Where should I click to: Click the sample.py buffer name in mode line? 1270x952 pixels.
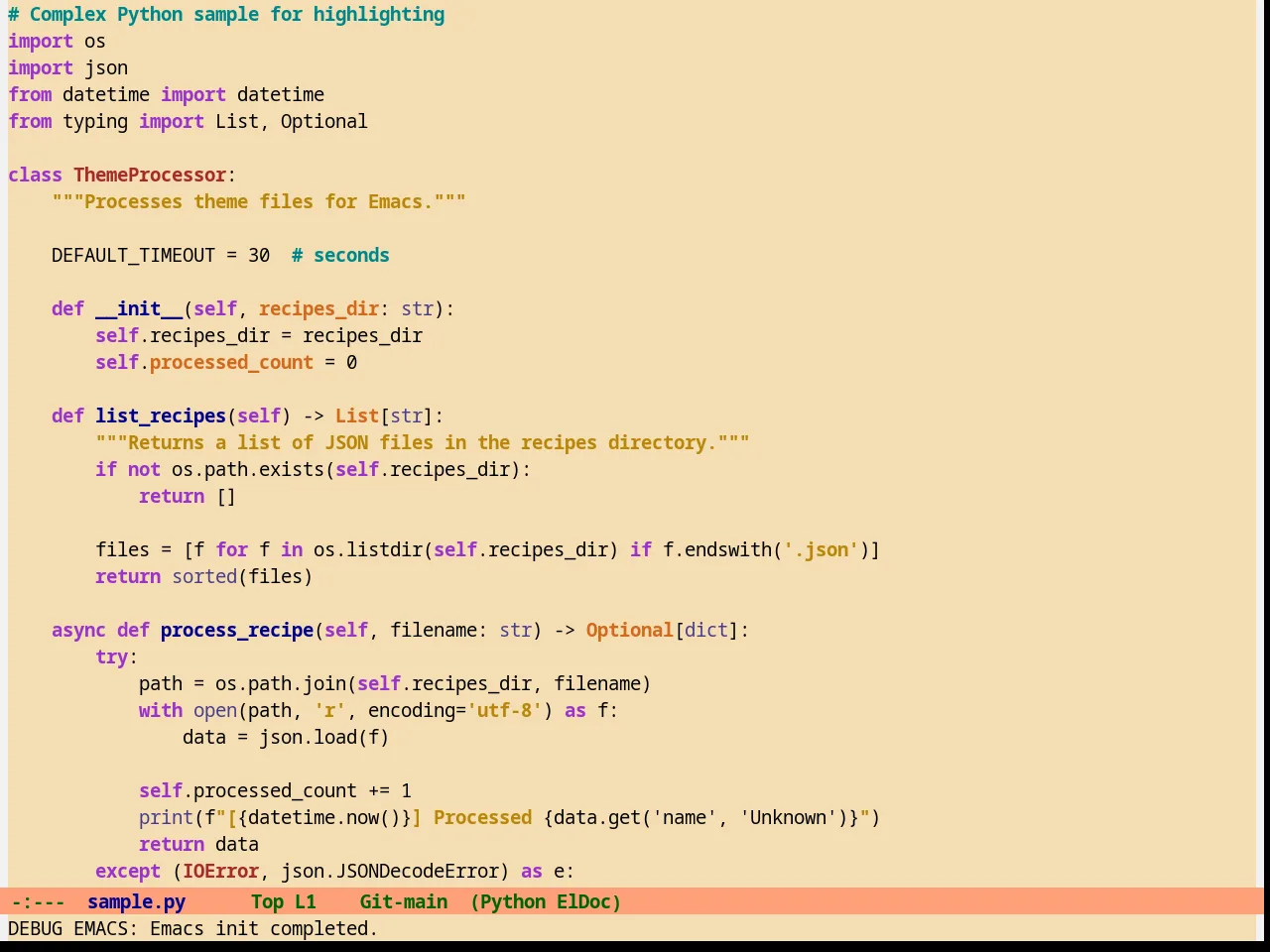click(x=136, y=901)
